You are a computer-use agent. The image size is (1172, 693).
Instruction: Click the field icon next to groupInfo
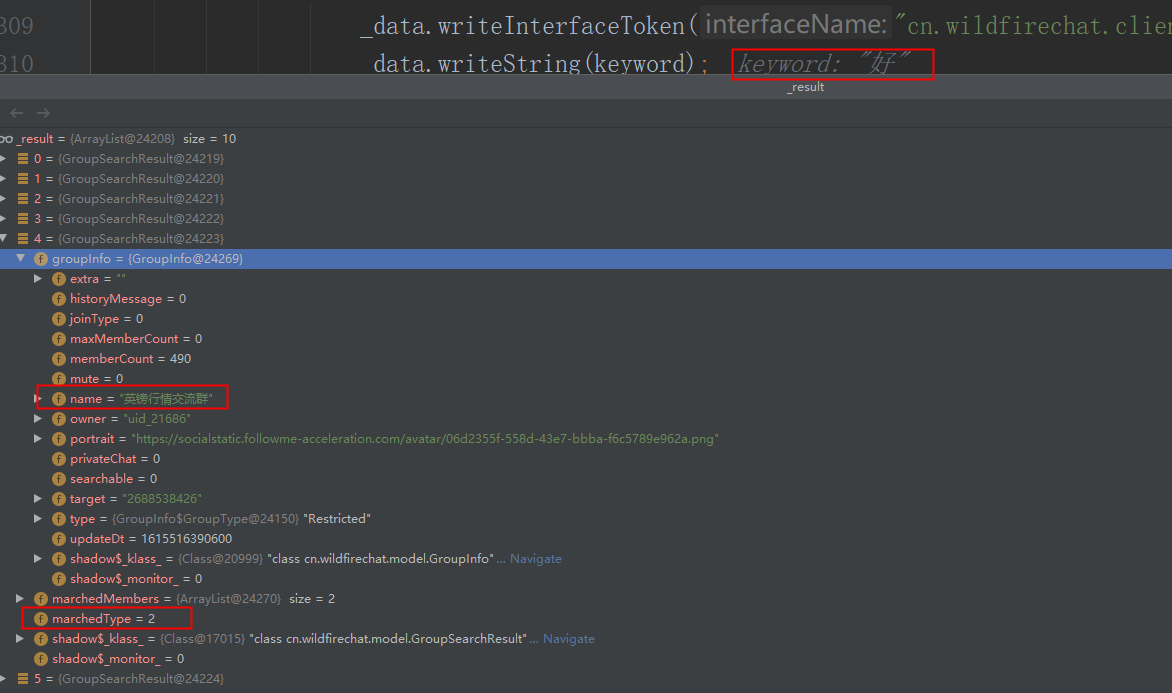tap(40, 258)
